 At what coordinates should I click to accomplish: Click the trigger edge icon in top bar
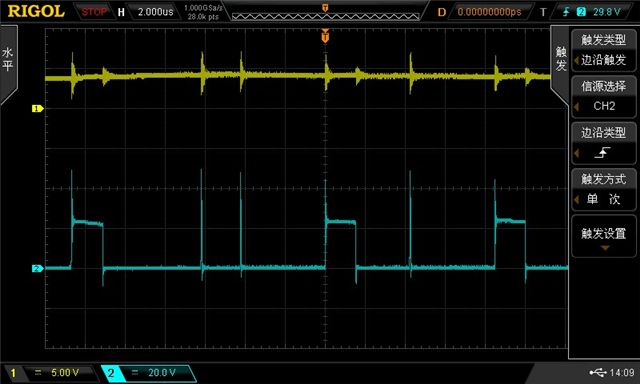coord(566,12)
